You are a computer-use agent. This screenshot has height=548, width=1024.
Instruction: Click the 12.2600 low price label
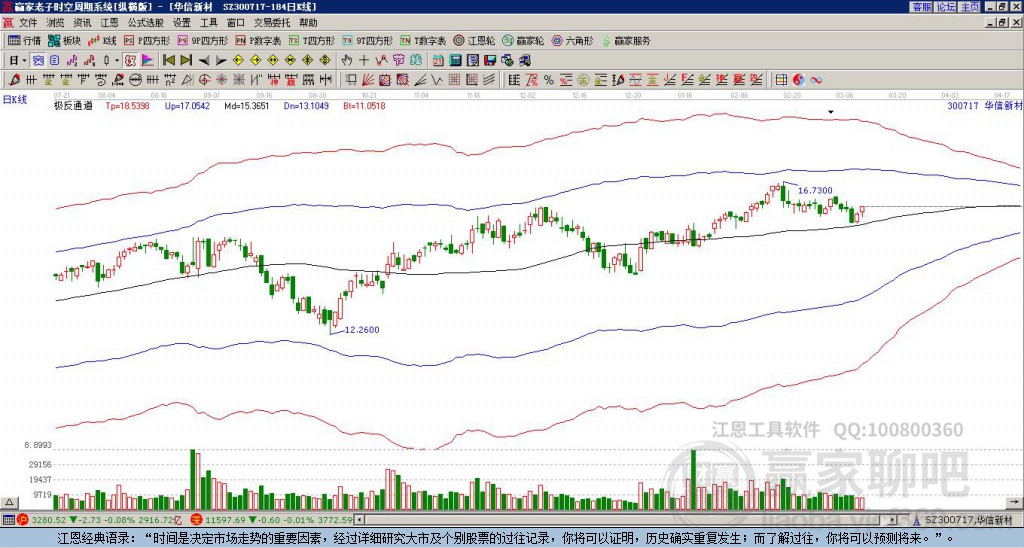click(x=362, y=330)
